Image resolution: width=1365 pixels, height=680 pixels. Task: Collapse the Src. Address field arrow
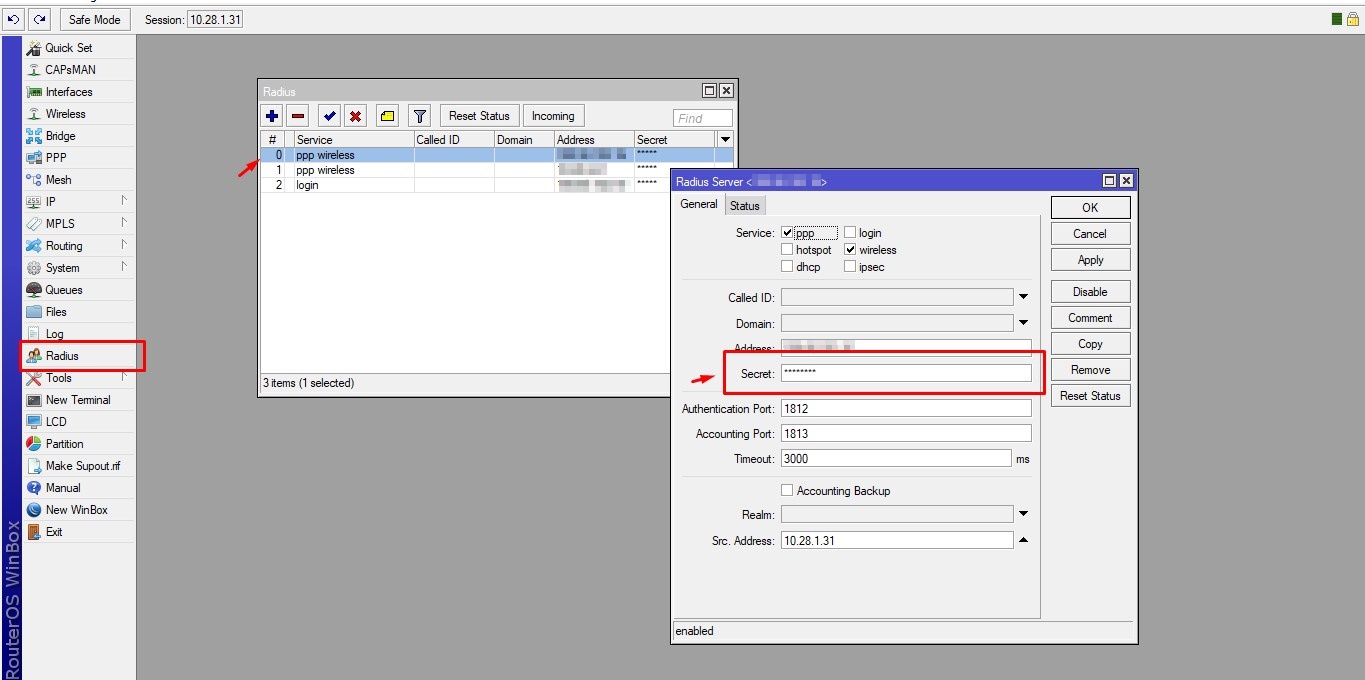pos(1023,541)
